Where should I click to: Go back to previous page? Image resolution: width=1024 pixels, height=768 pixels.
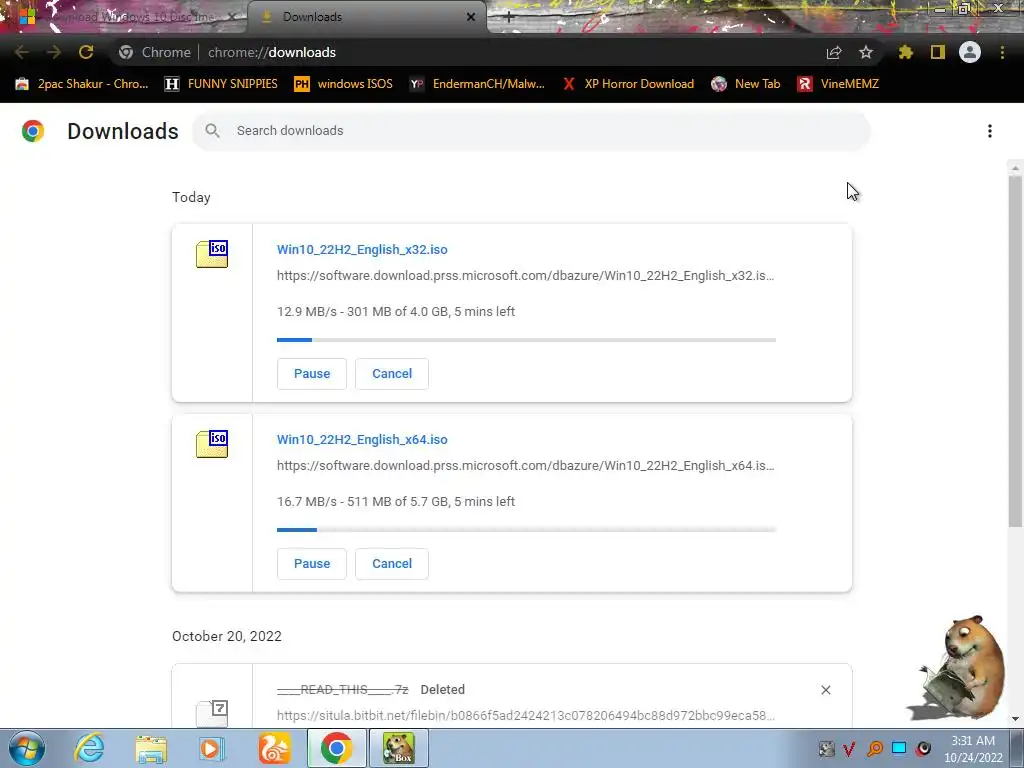click(x=22, y=52)
